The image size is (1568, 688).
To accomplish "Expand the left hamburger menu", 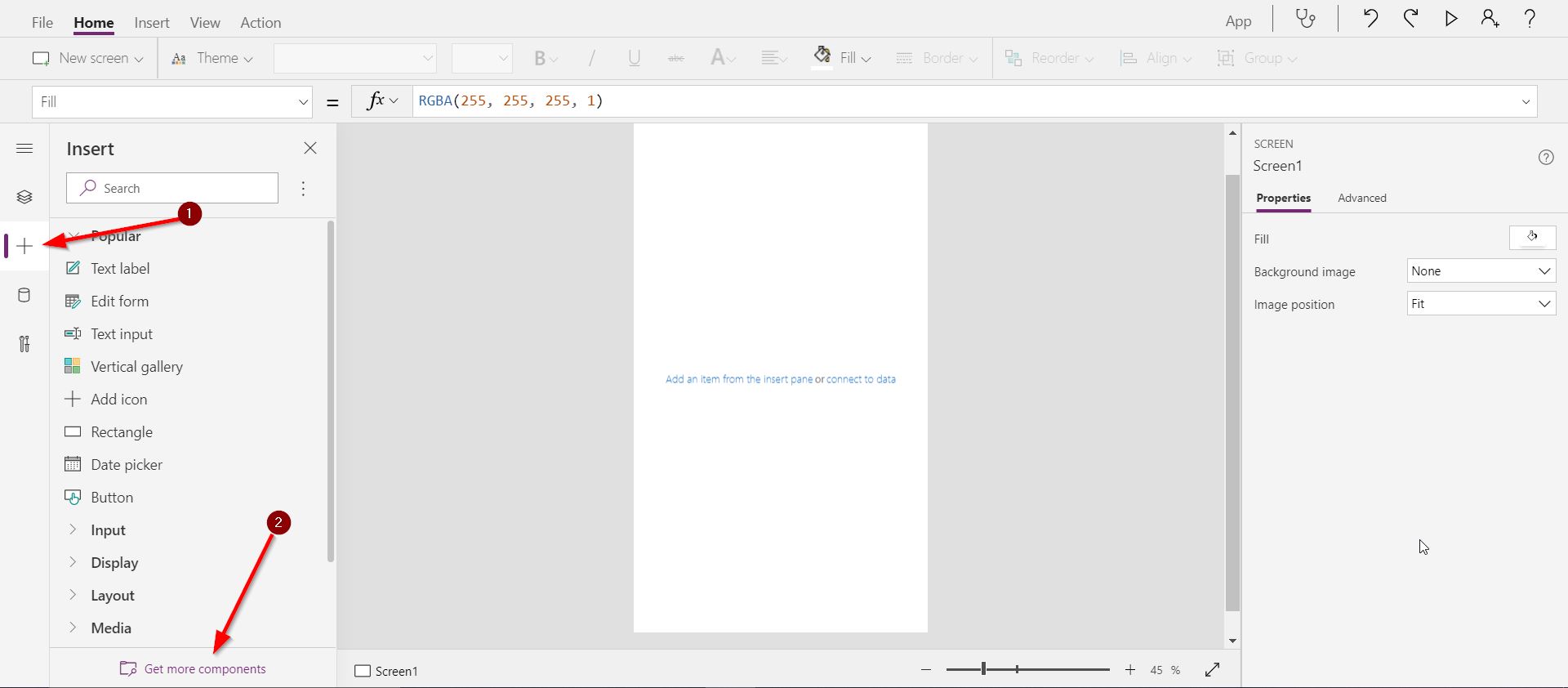I will pos(24,148).
